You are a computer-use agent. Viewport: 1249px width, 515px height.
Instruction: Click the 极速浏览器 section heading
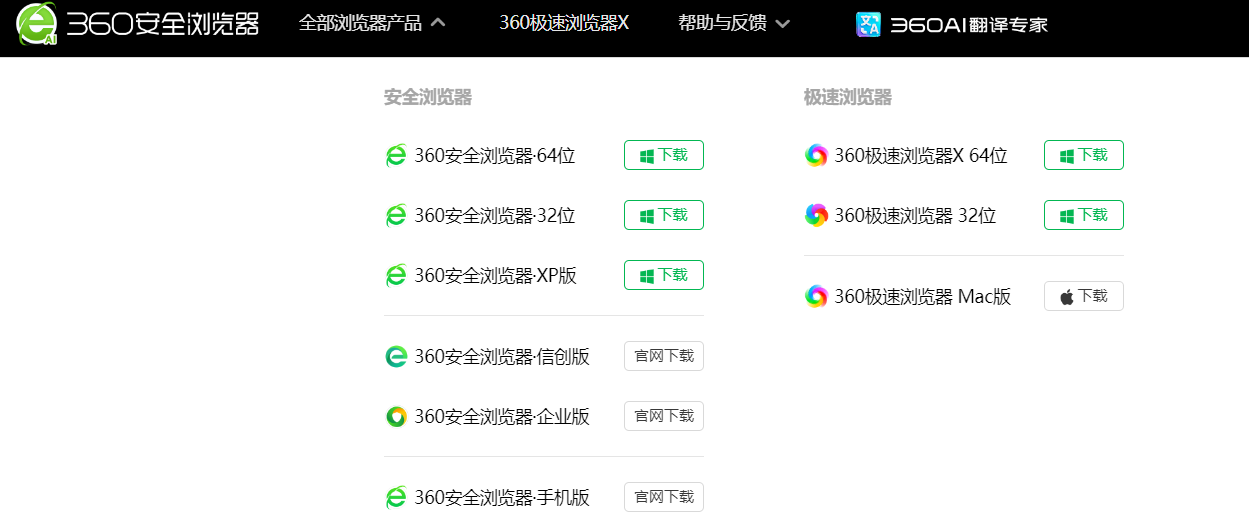tap(848, 97)
